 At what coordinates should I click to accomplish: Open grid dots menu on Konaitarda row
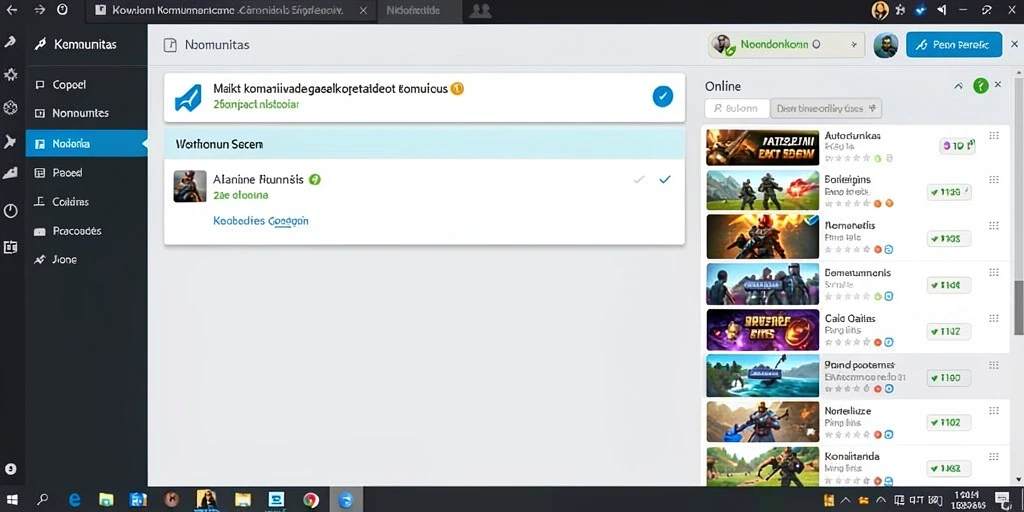[994, 456]
